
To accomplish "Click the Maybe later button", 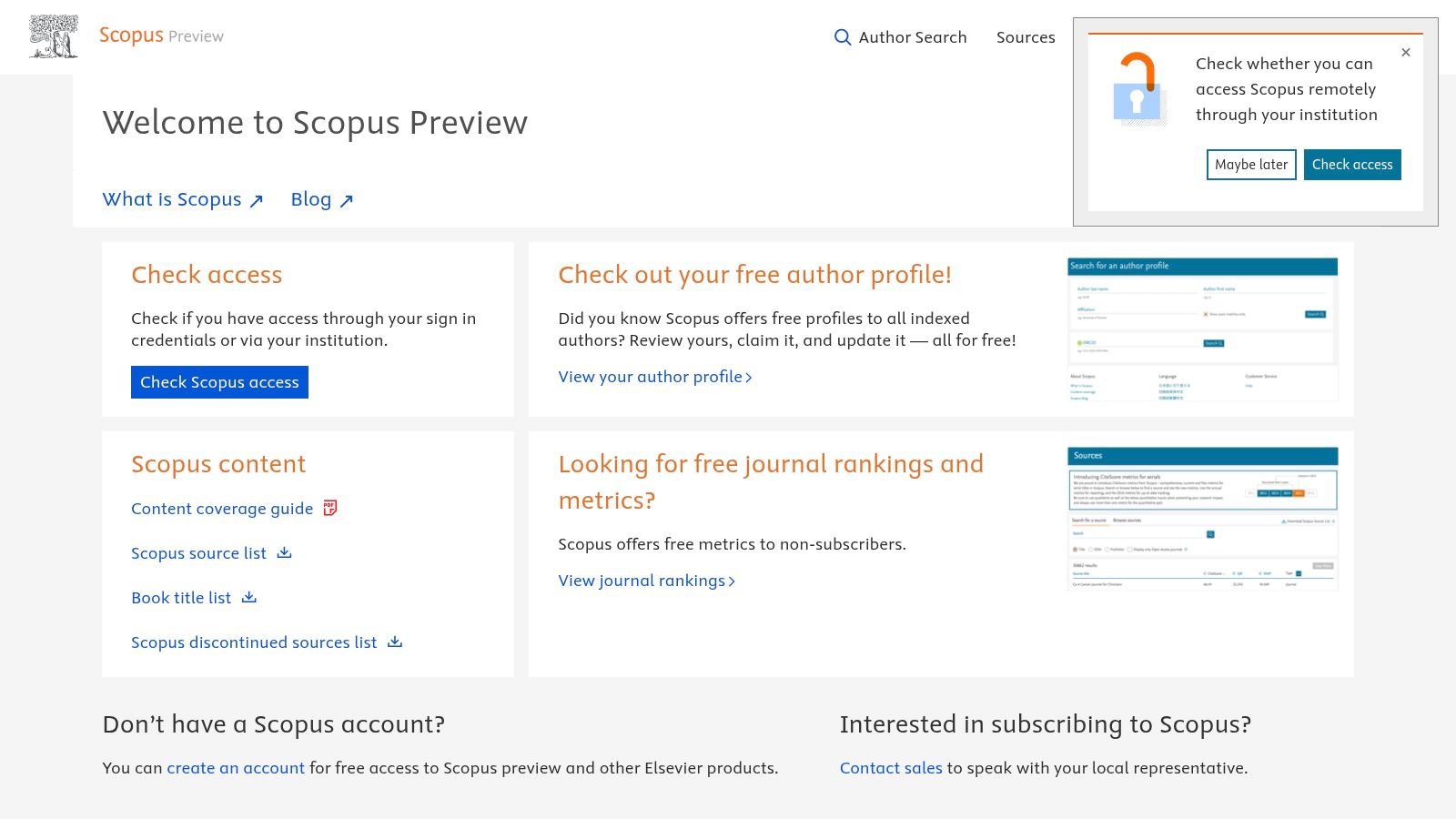I will coord(1251,165).
